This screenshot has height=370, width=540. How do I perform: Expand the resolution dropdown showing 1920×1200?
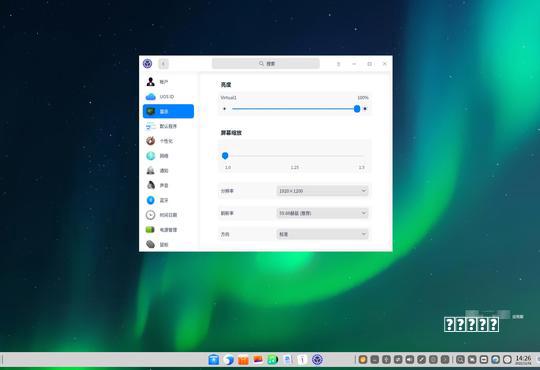tap(322, 191)
